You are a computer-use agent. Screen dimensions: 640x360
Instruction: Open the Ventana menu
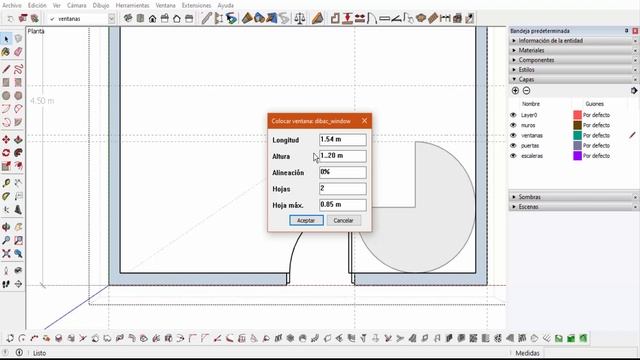165,5
